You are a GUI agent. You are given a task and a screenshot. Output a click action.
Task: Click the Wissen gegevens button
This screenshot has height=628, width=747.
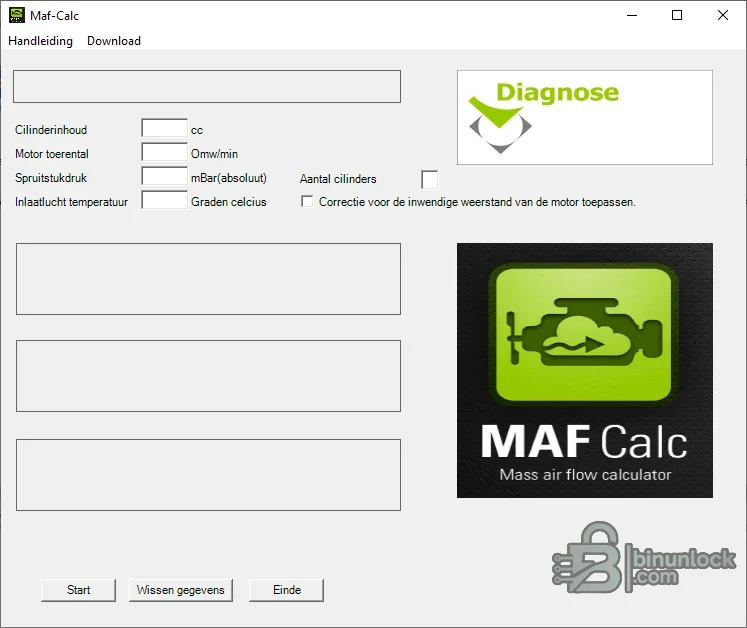pyautogui.click(x=181, y=590)
